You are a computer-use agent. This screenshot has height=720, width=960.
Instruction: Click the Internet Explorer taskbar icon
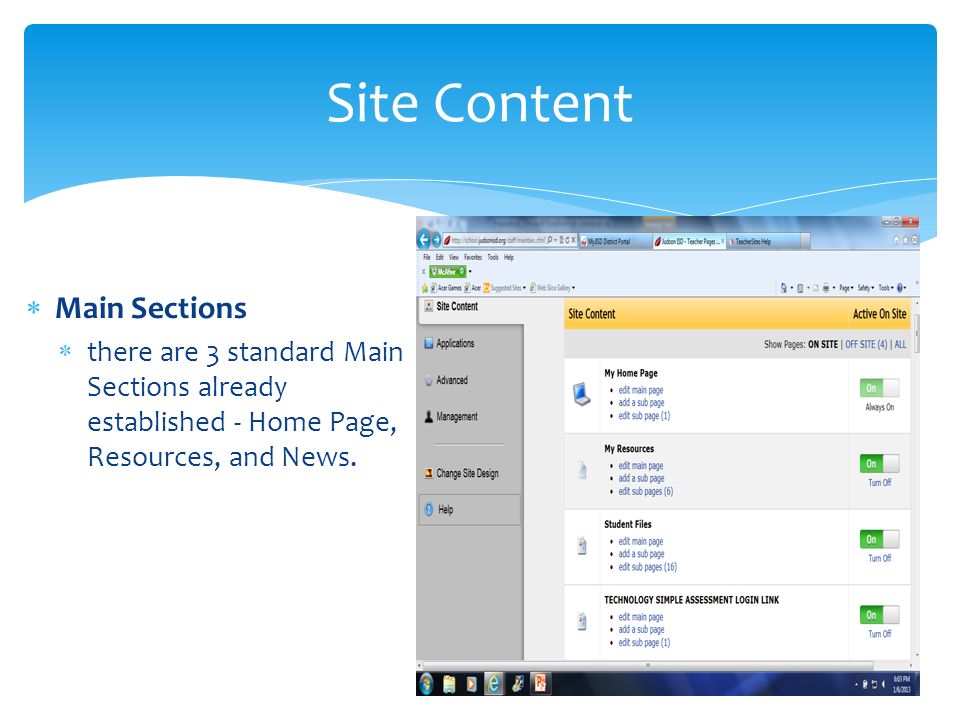click(x=493, y=683)
